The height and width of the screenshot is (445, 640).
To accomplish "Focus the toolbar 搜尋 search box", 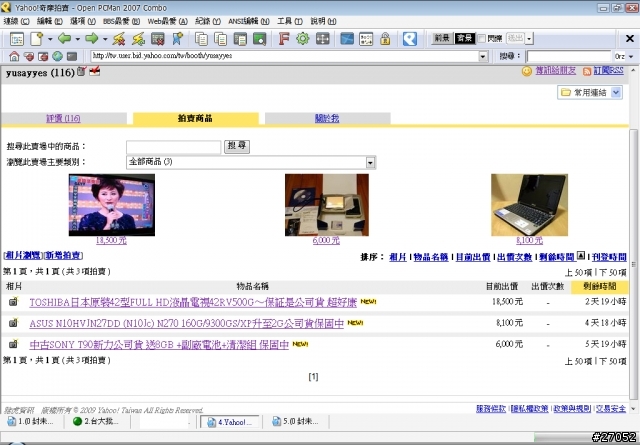I will coord(569,56).
